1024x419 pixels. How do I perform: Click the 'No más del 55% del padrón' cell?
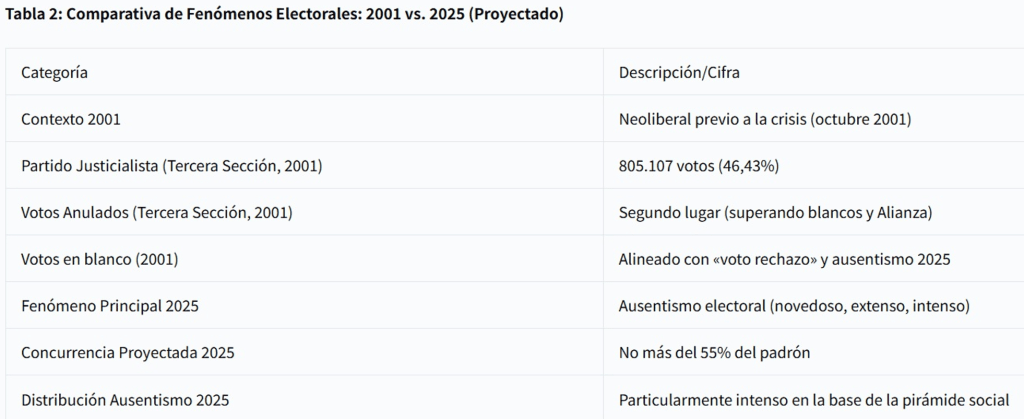pyautogui.click(x=814, y=352)
